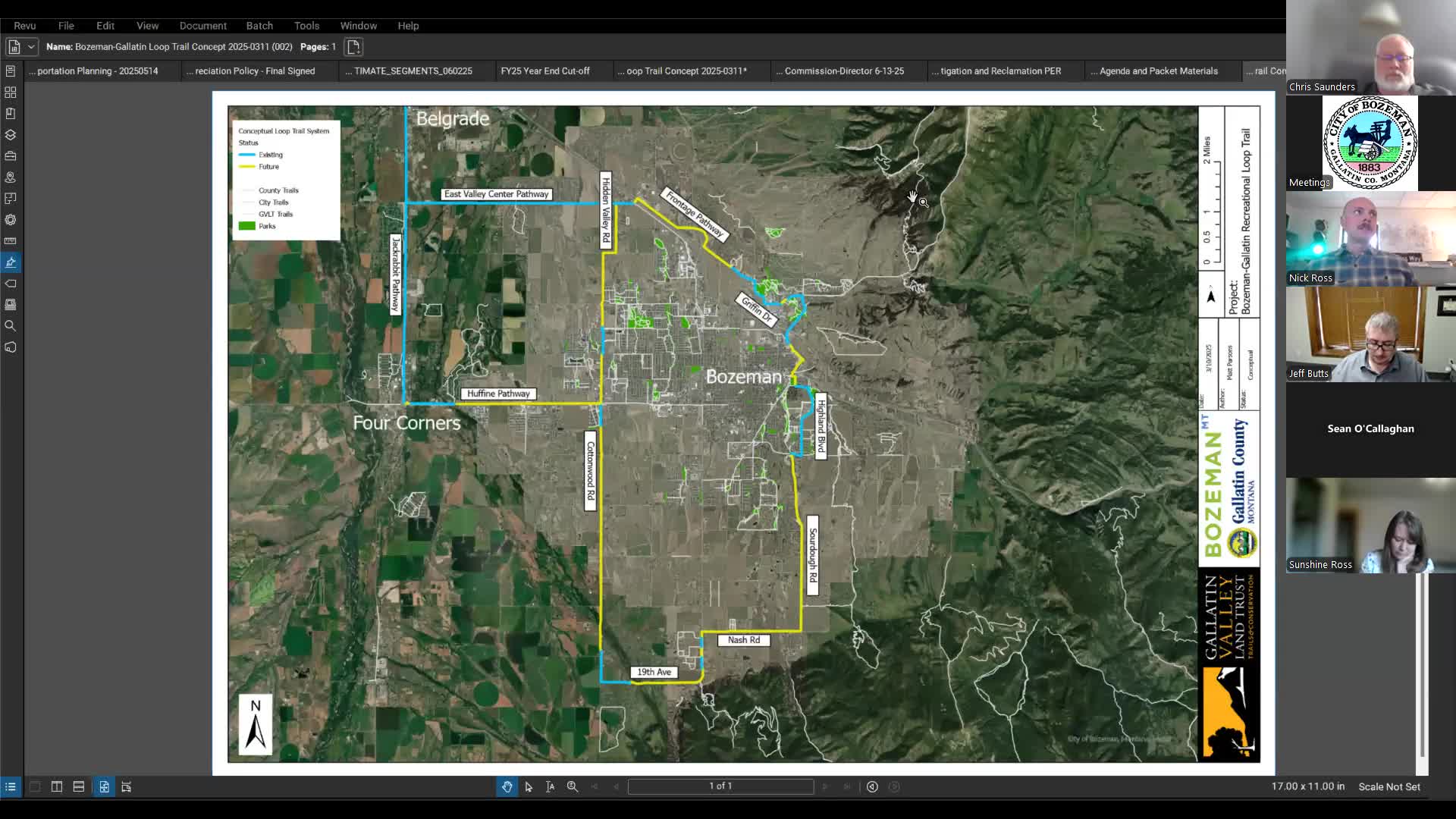Click the Meetings City of Bozeman thumbnail

click(x=1371, y=143)
